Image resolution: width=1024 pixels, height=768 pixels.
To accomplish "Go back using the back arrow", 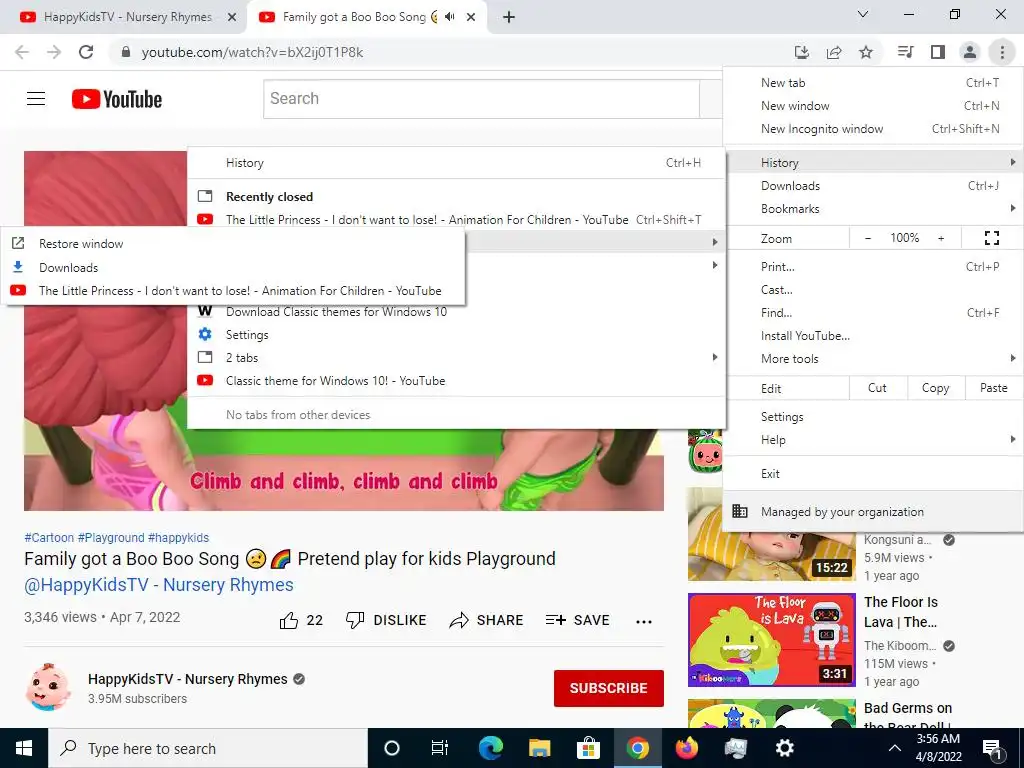I will [22, 52].
